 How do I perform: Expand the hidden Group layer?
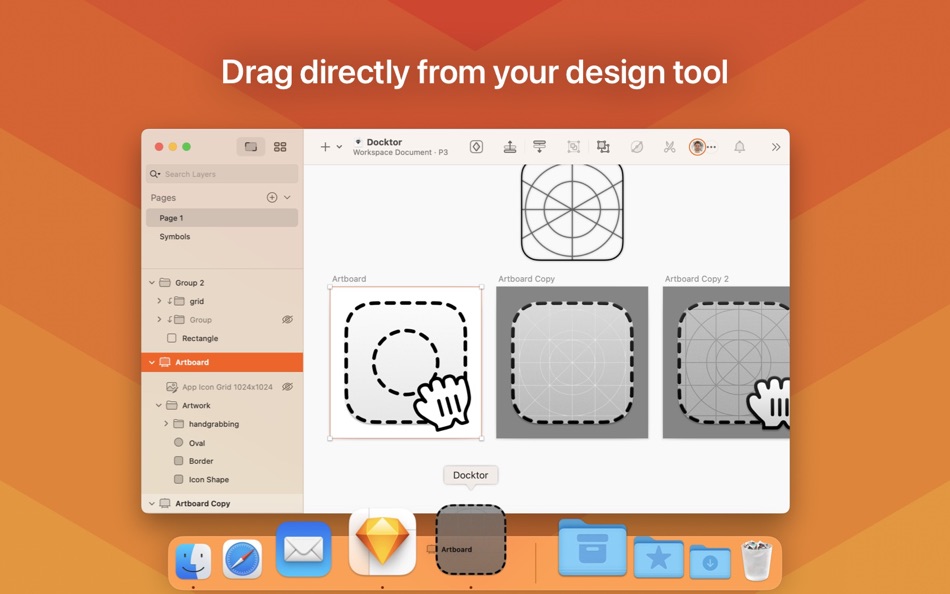coord(159,319)
